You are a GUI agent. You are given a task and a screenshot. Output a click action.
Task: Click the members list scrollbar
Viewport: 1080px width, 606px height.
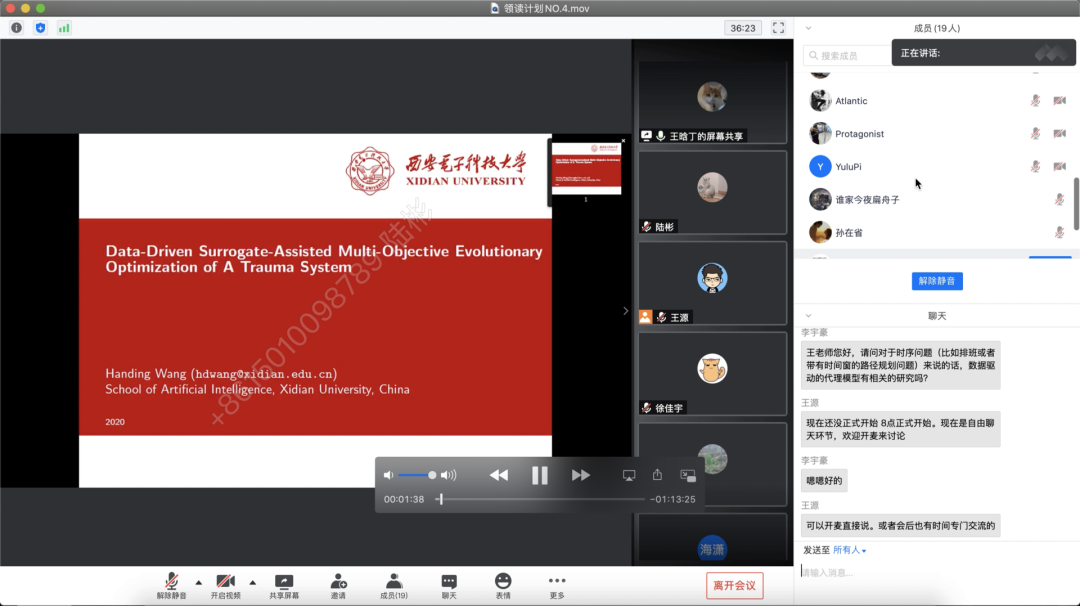pyautogui.click(x=1076, y=202)
